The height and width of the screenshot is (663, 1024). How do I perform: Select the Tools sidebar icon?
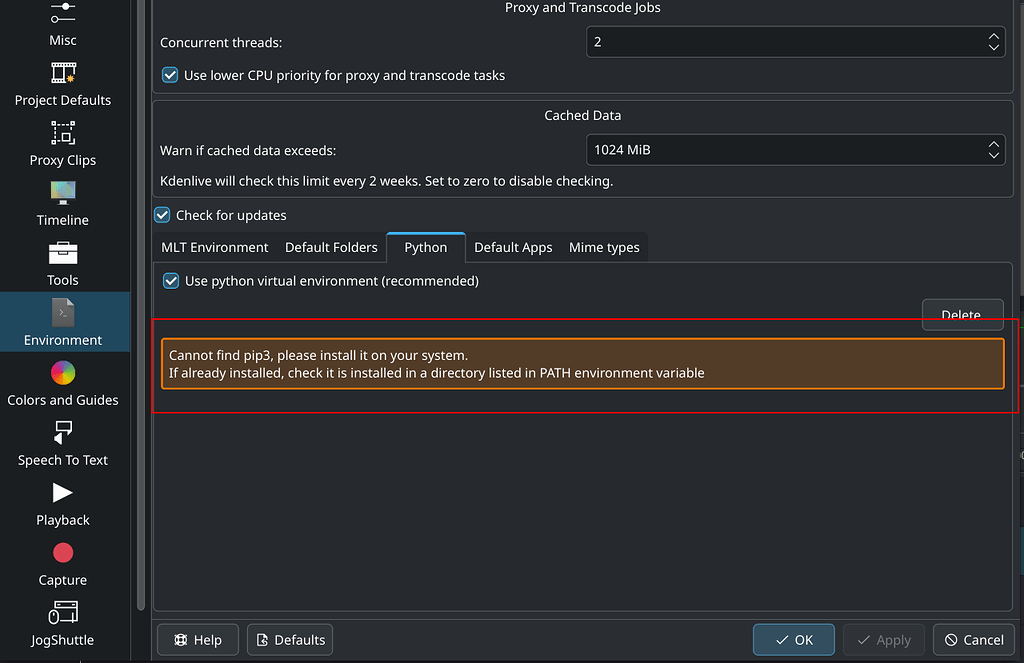coord(62,252)
